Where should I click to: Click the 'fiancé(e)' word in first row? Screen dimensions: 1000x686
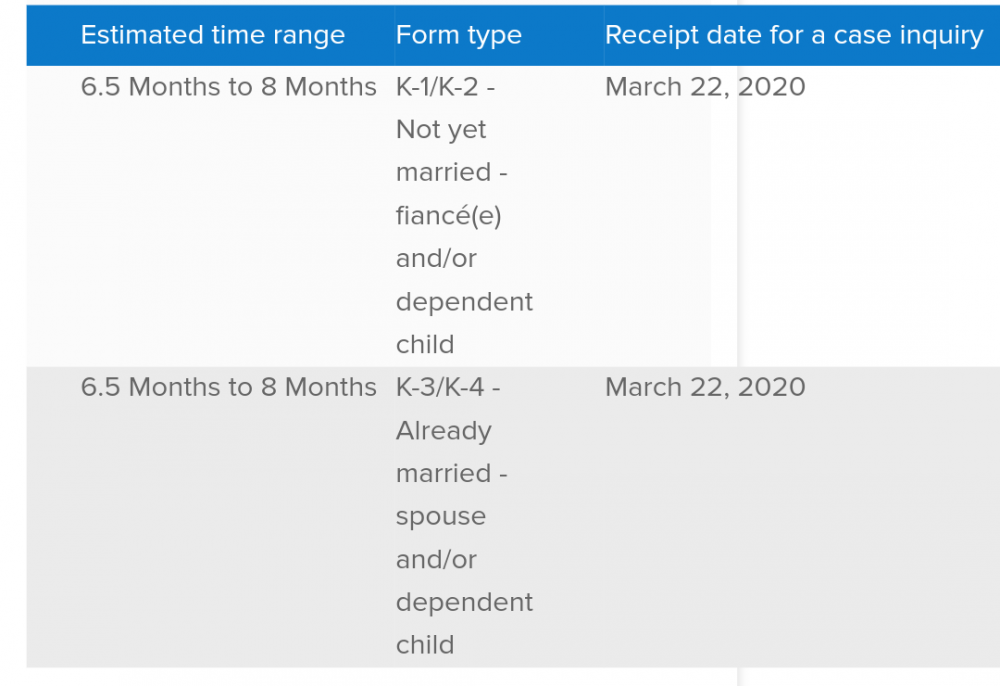click(448, 215)
